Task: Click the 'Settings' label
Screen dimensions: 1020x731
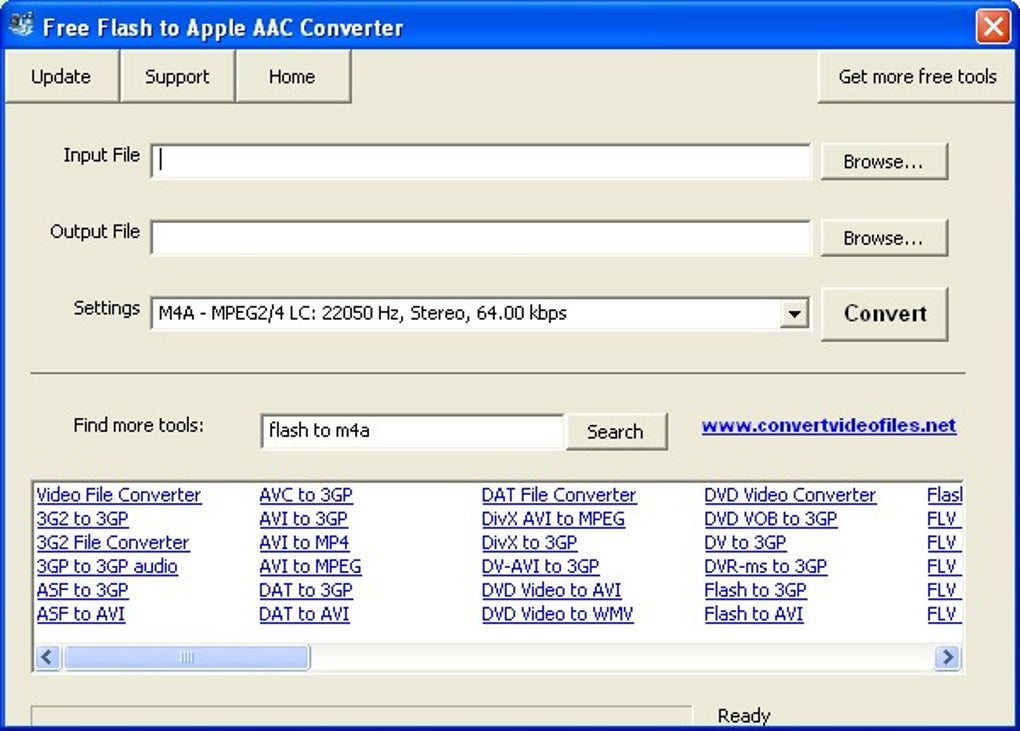Action: (x=107, y=308)
